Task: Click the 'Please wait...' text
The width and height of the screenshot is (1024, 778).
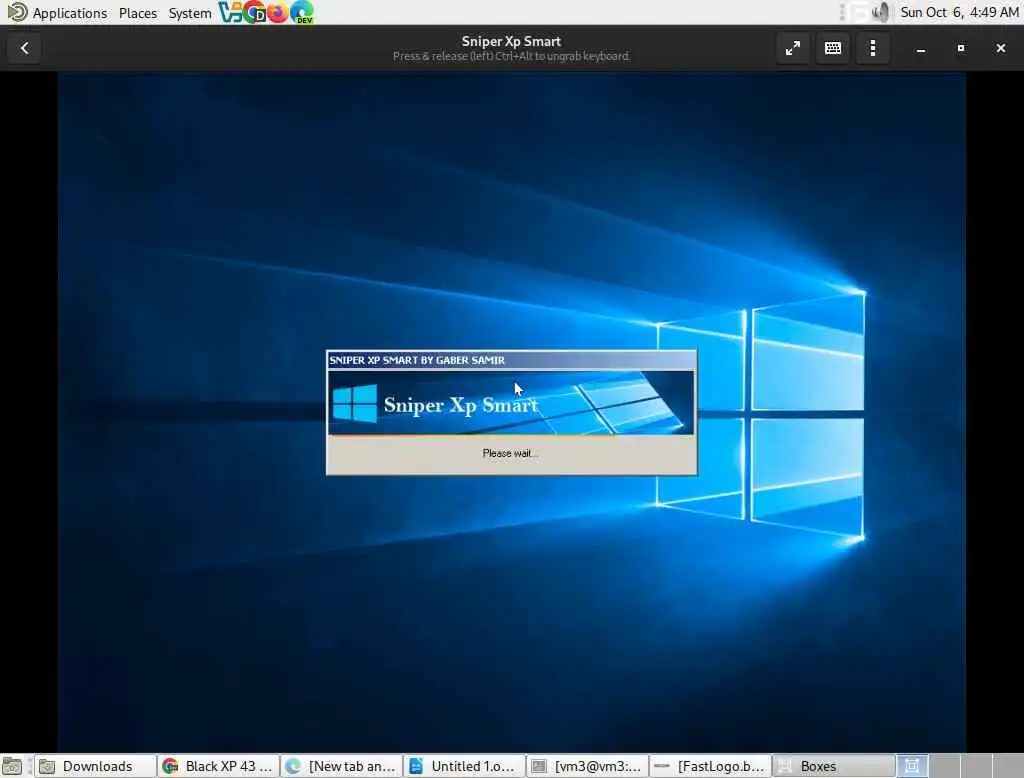Action: (510, 453)
